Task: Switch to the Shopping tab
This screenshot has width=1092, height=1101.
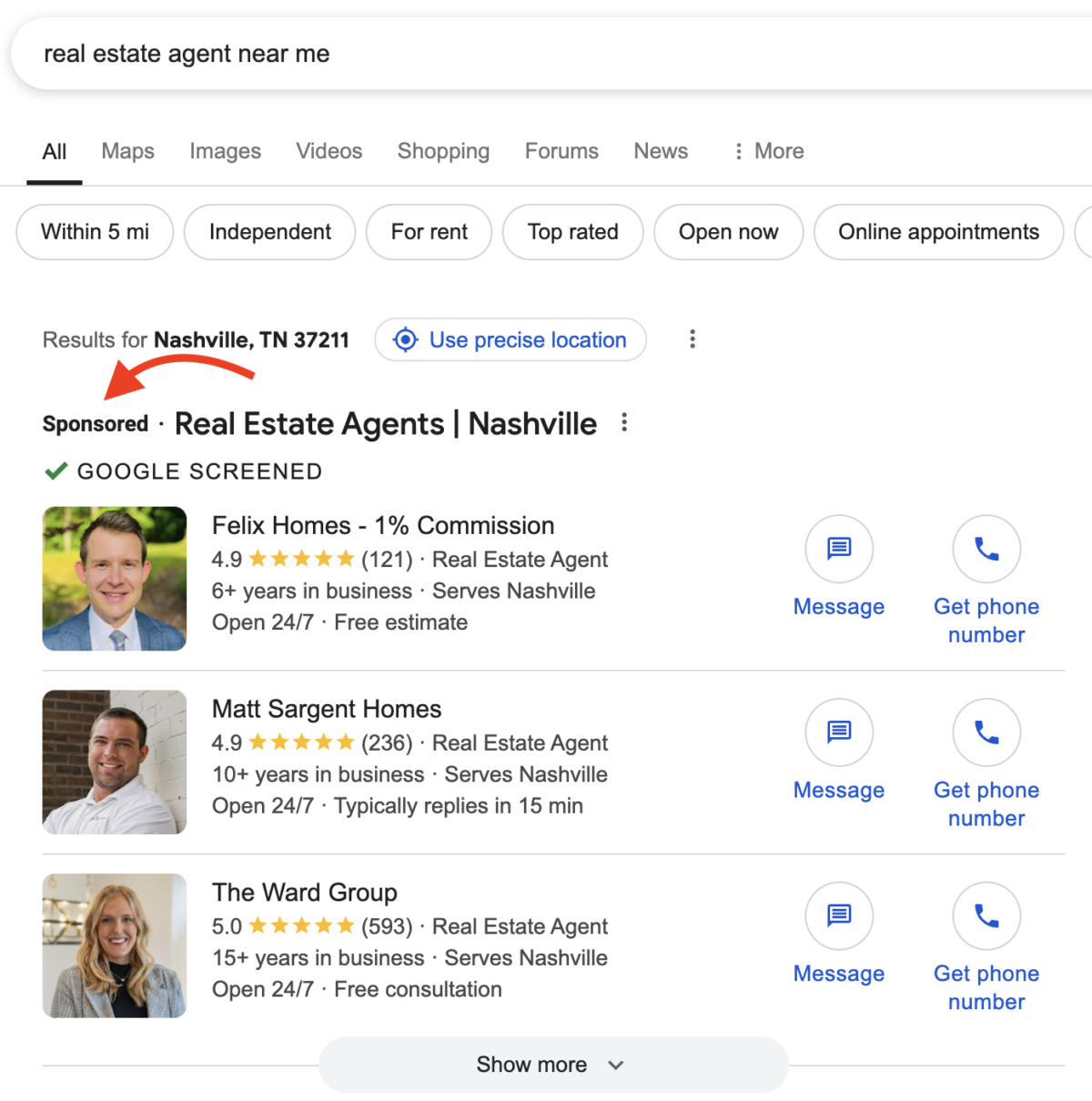Action: (x=443, y=151)
